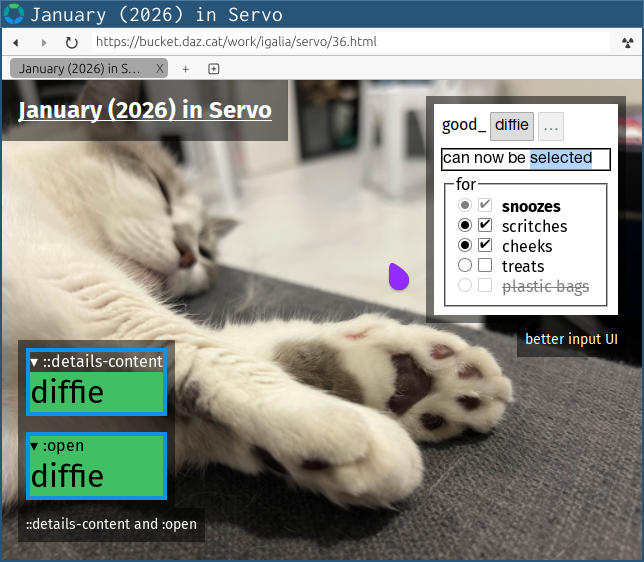644x562 pixels.
Task: Click the Servo logo in title bar
Action: pos(14,15)
